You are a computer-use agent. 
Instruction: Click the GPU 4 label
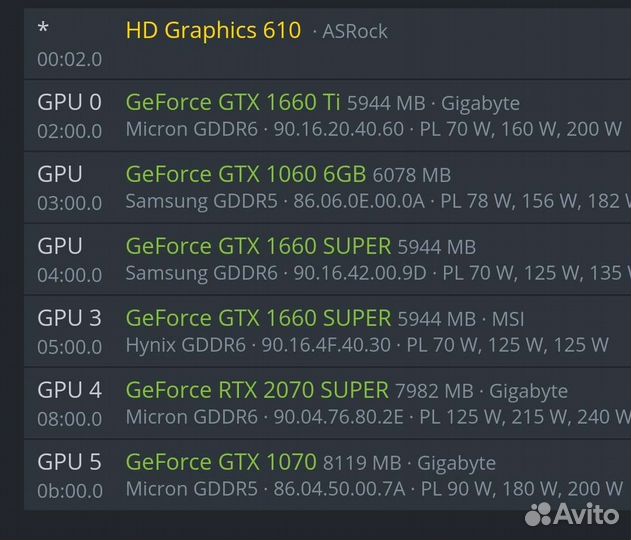tap(69, 390)
